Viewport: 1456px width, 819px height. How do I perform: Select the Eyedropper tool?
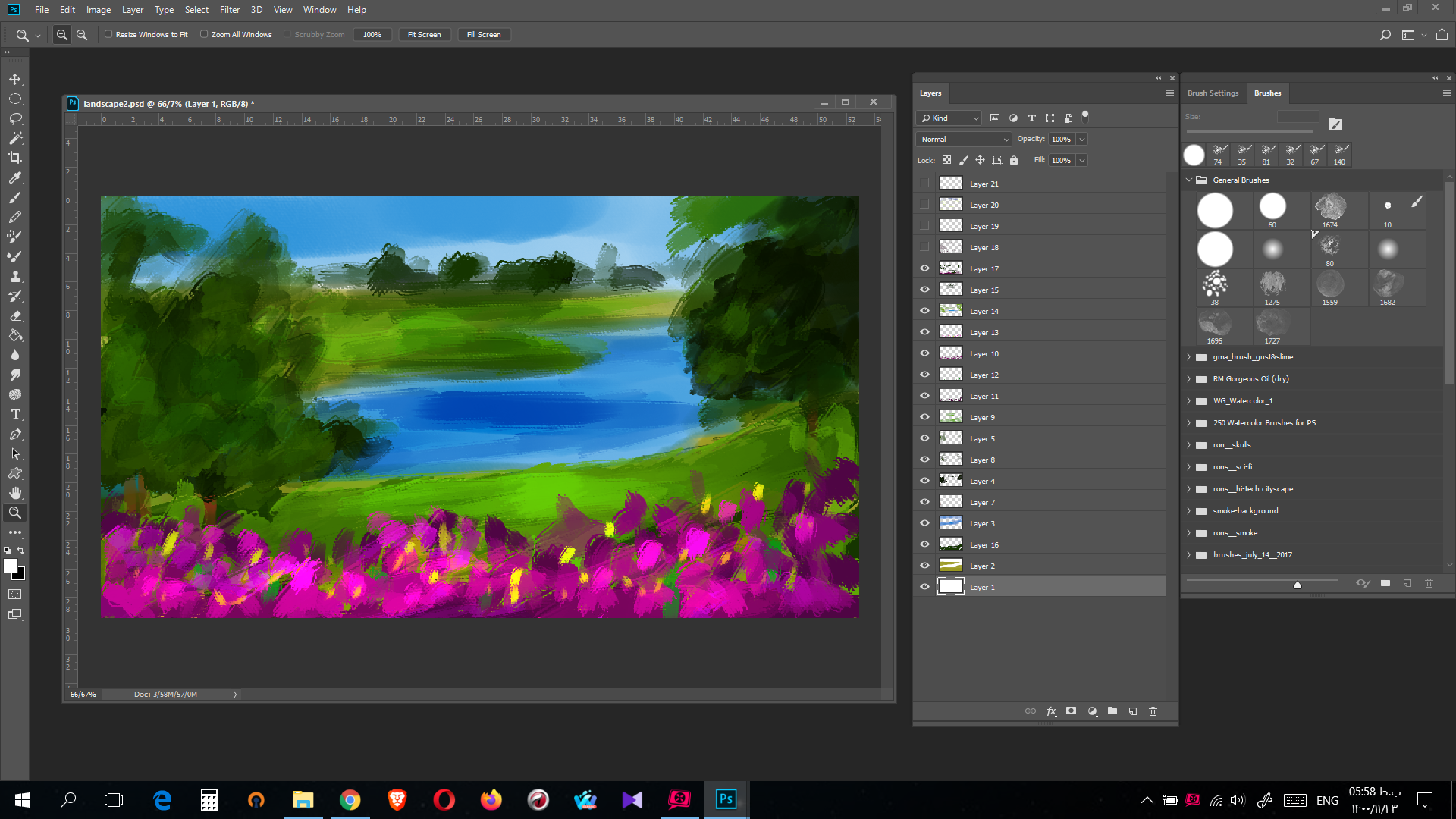click(15, 177)
